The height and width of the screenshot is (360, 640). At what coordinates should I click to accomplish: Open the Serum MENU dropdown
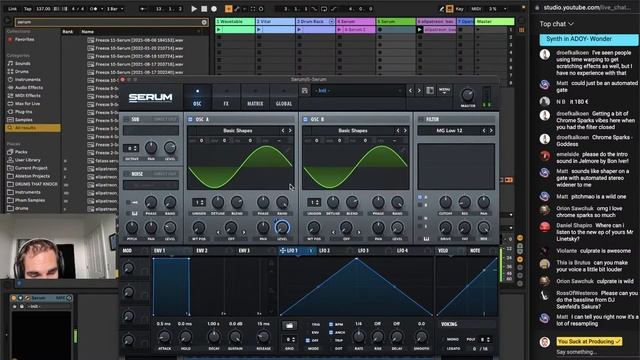click(444, 91)
